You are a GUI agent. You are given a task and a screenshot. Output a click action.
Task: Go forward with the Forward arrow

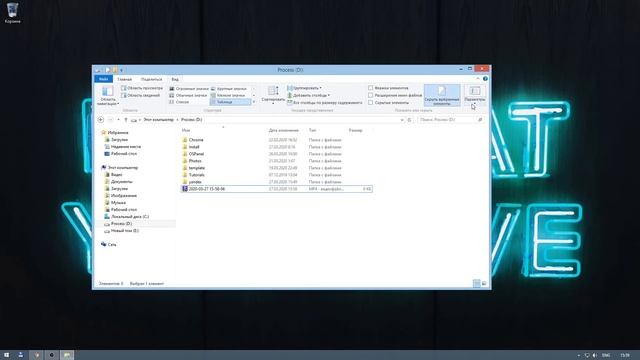coord(110,120)
